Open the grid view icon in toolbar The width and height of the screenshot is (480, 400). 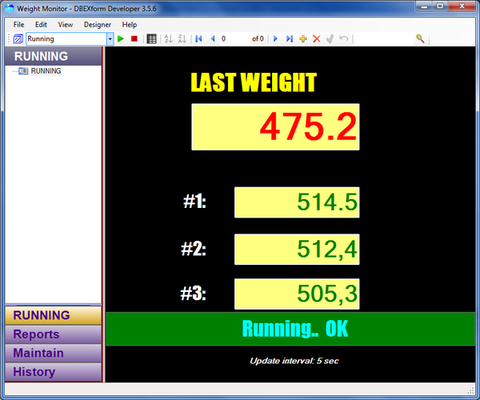(x=152, y=39)
